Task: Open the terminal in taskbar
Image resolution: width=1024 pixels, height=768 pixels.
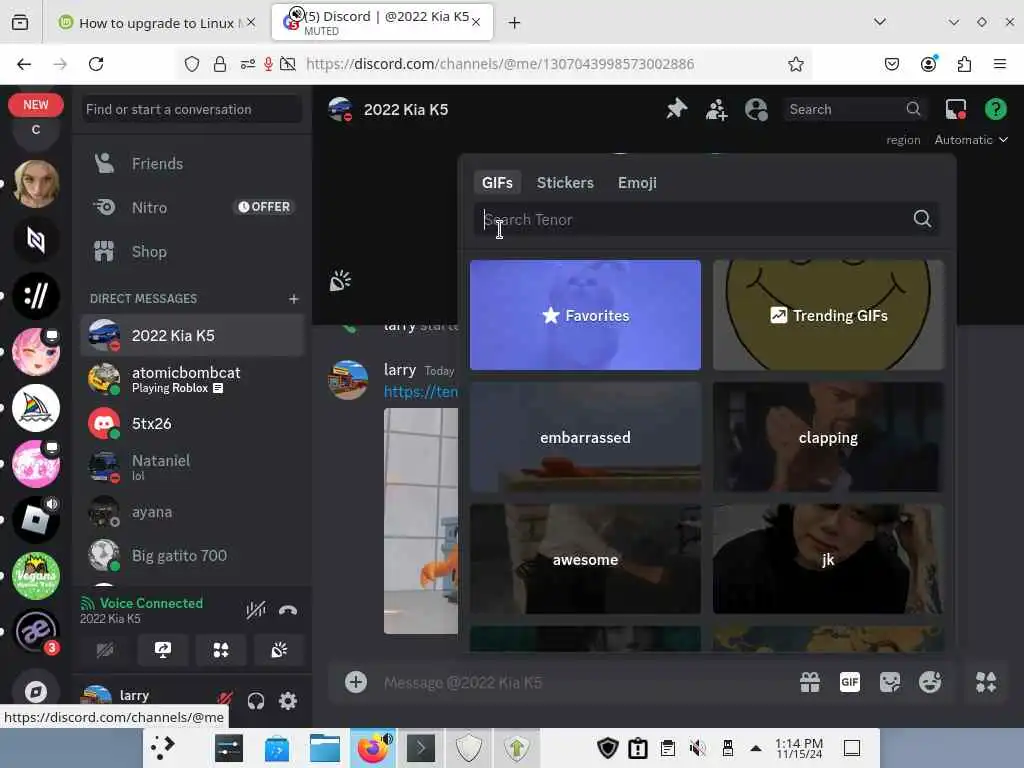Action: pos(421,748)
